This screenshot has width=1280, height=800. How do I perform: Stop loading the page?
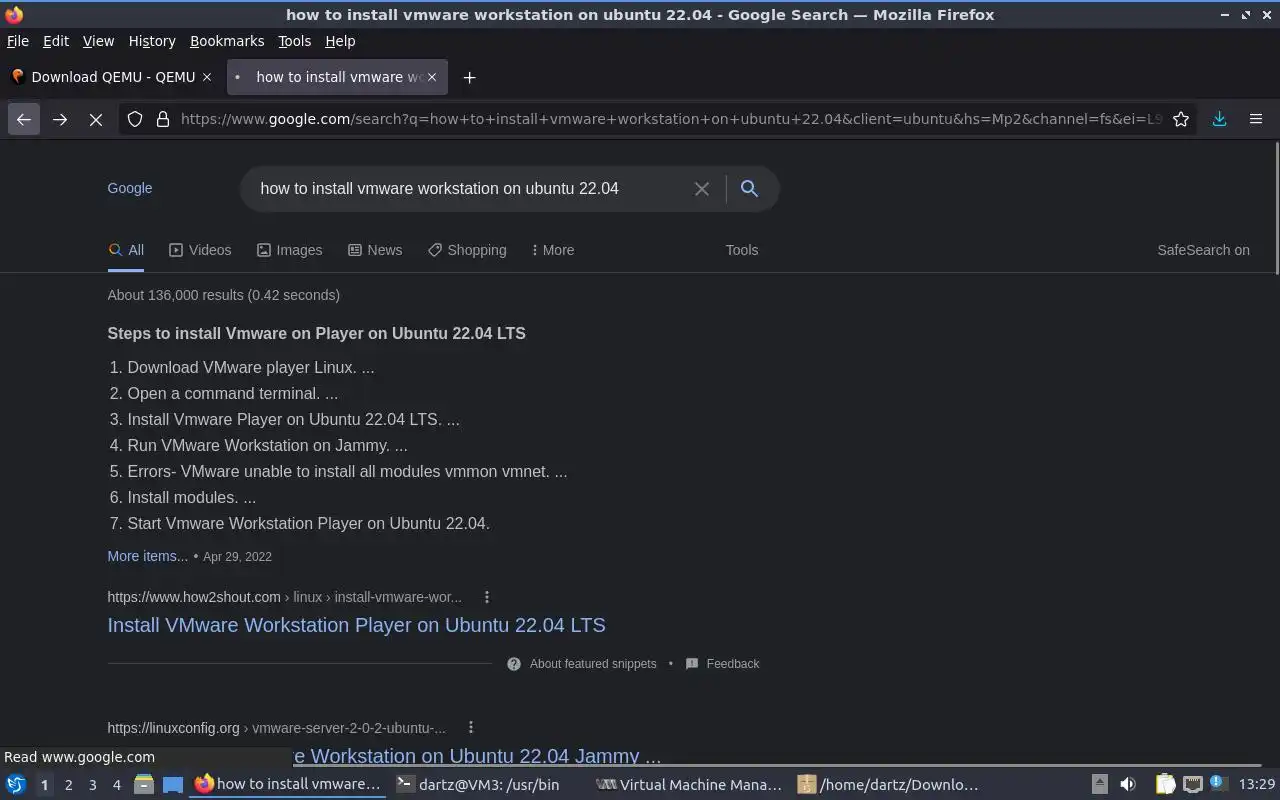click(x=96, y=119)
